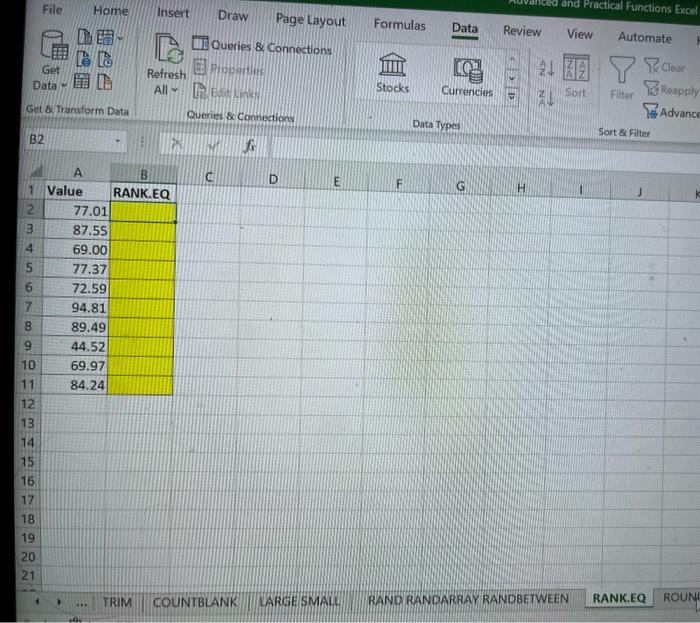Image resolution: width=700 pixels, height=623 pixels.
Task: Choose the Stocks data type
Action: 392,73
